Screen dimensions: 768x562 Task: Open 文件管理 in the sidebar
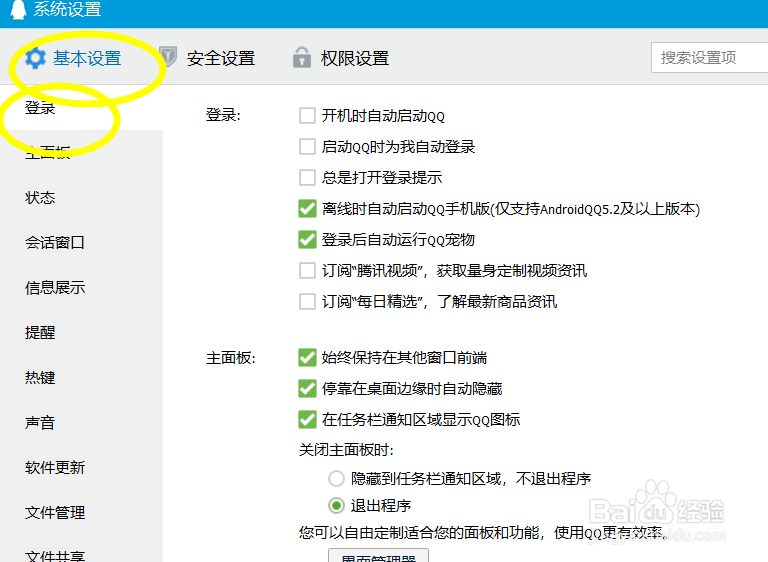[55, 513]
